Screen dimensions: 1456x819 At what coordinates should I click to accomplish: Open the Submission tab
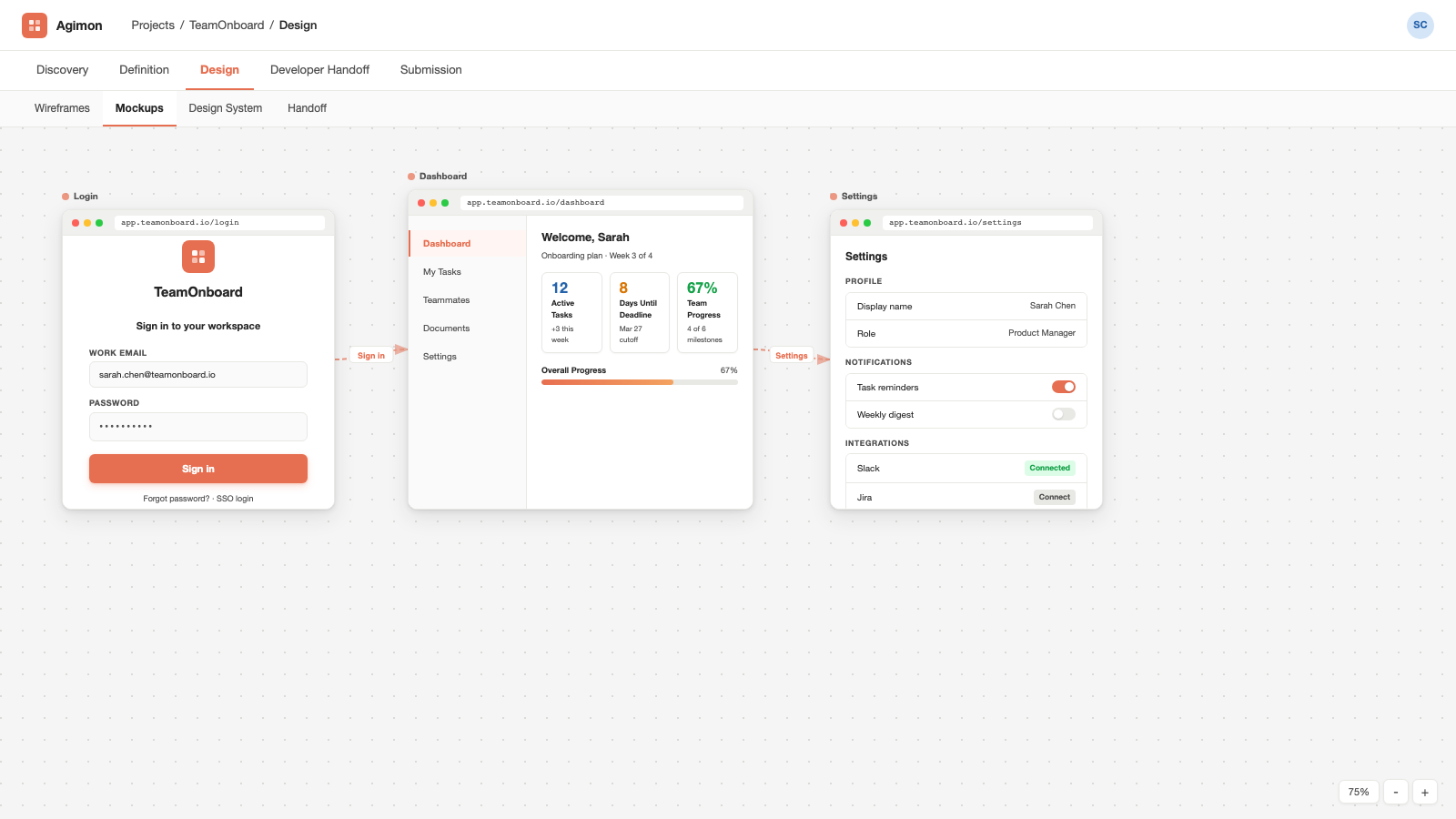[431, 70]
